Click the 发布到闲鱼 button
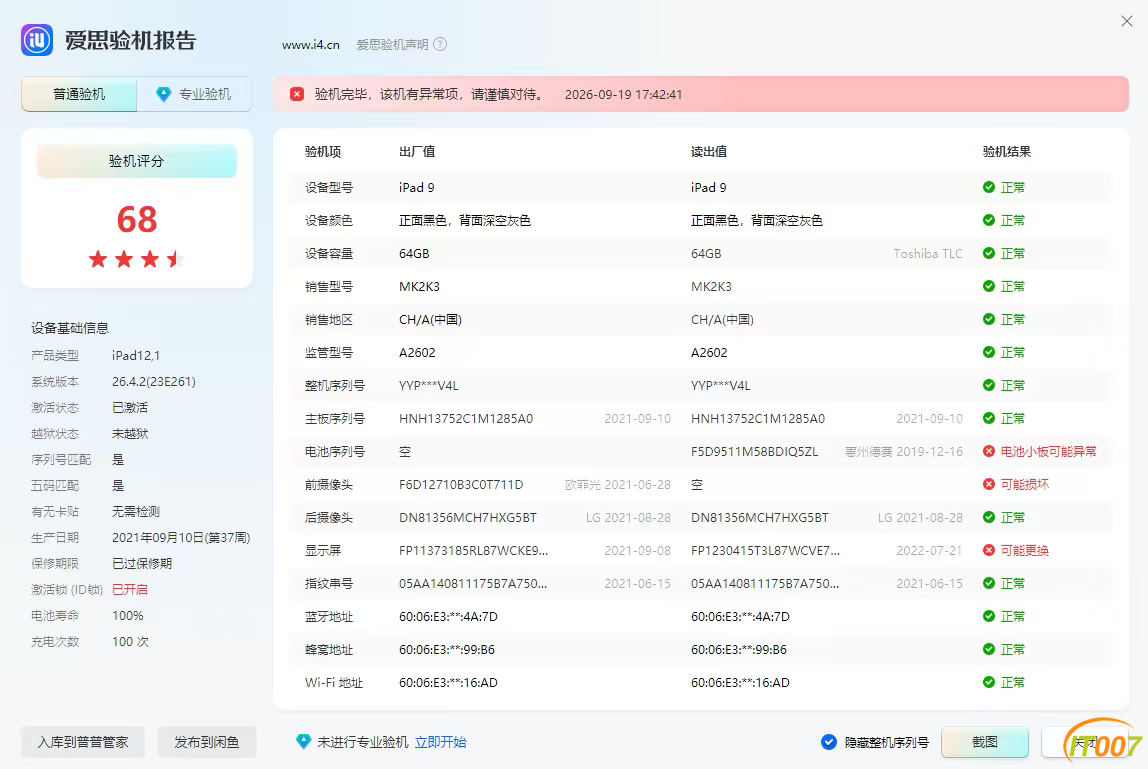 click(x=206, y=742)
